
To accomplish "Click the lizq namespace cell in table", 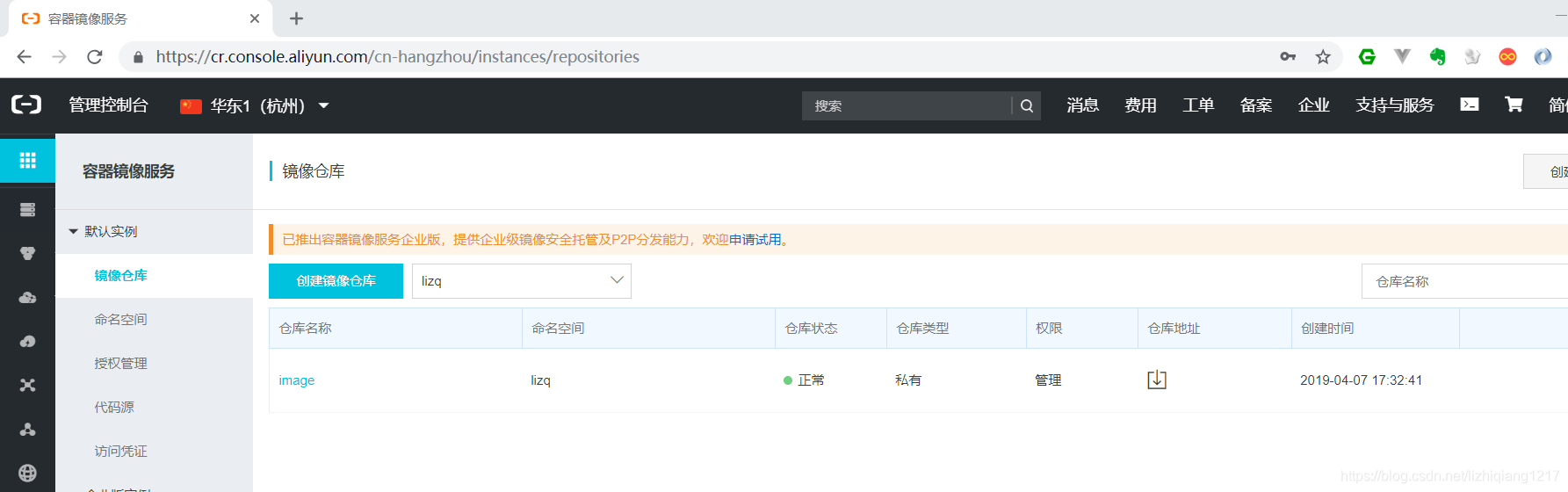I will point(540,380).
